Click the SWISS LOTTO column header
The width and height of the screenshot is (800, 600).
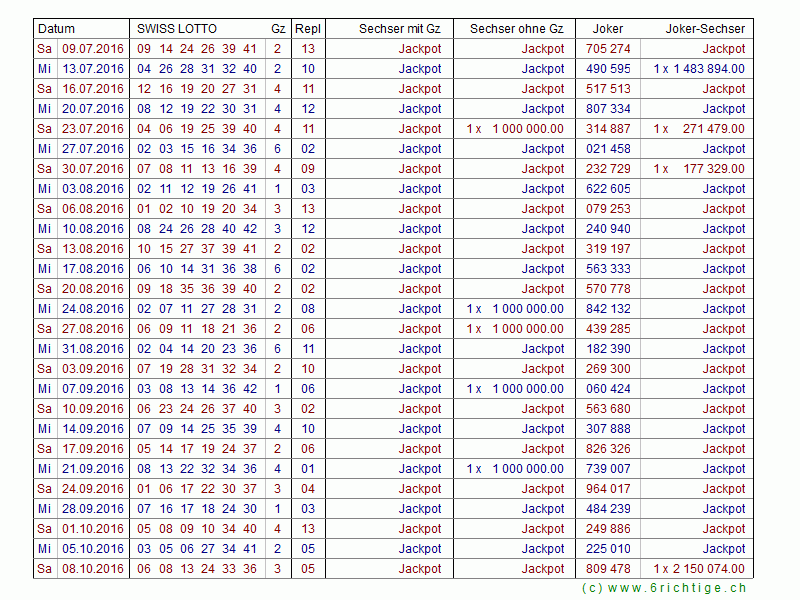[177, 29]
